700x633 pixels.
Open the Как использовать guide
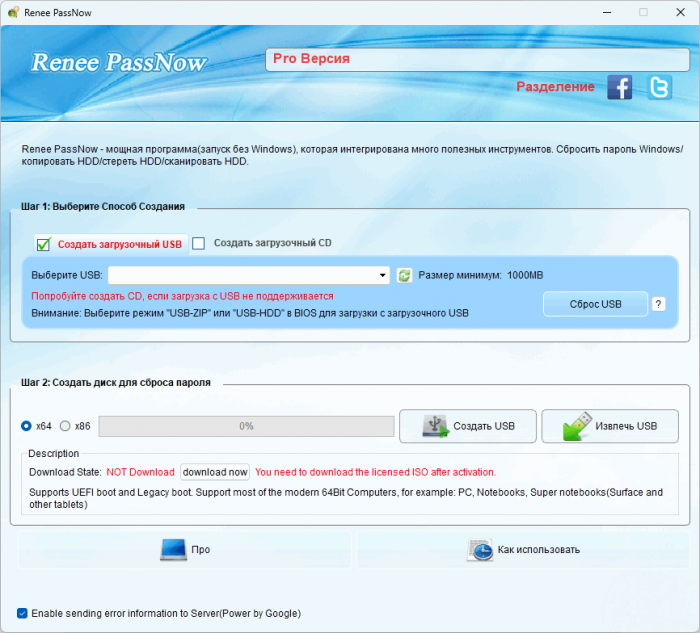[523, 550]
